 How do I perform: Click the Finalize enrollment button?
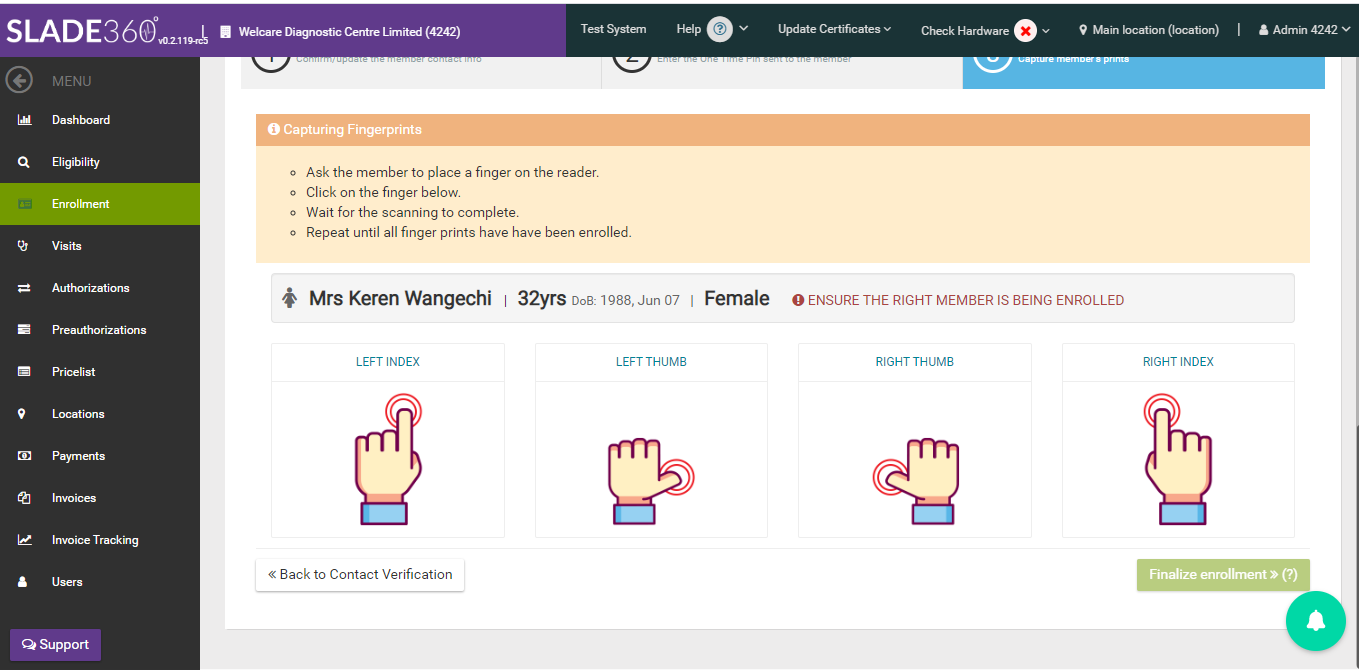[1223, 575]
